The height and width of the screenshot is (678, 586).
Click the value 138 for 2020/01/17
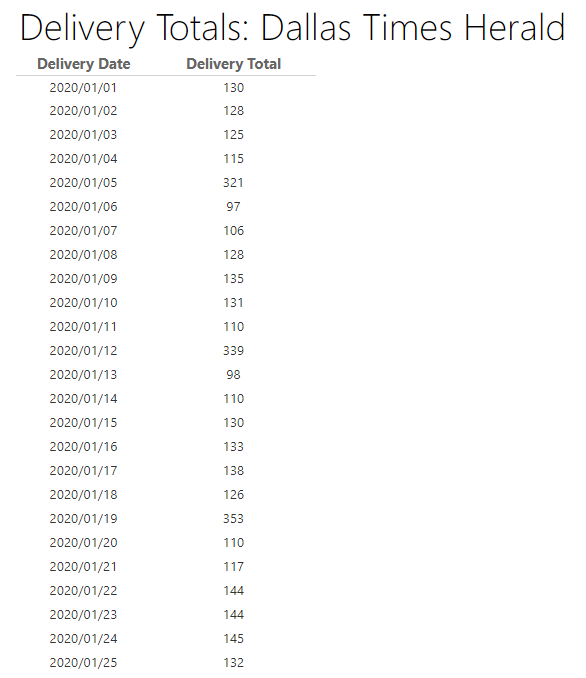pos(234,470)
